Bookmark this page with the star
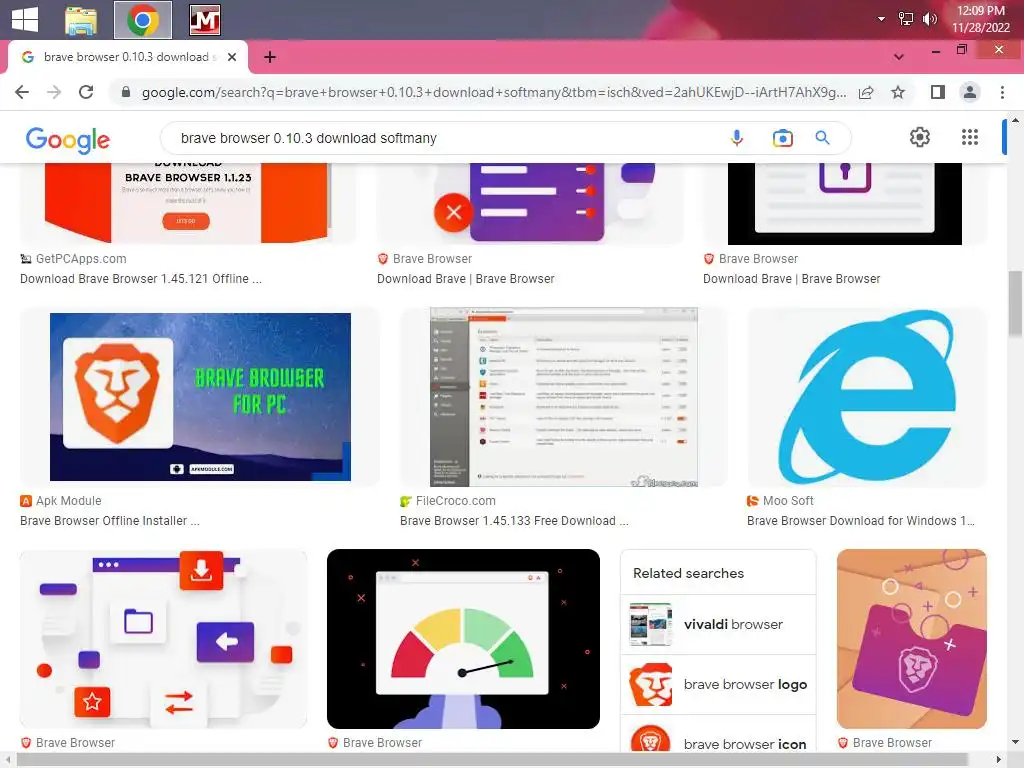The height and width of the screenshot is (768, 1024). click(x=898, y=92)
